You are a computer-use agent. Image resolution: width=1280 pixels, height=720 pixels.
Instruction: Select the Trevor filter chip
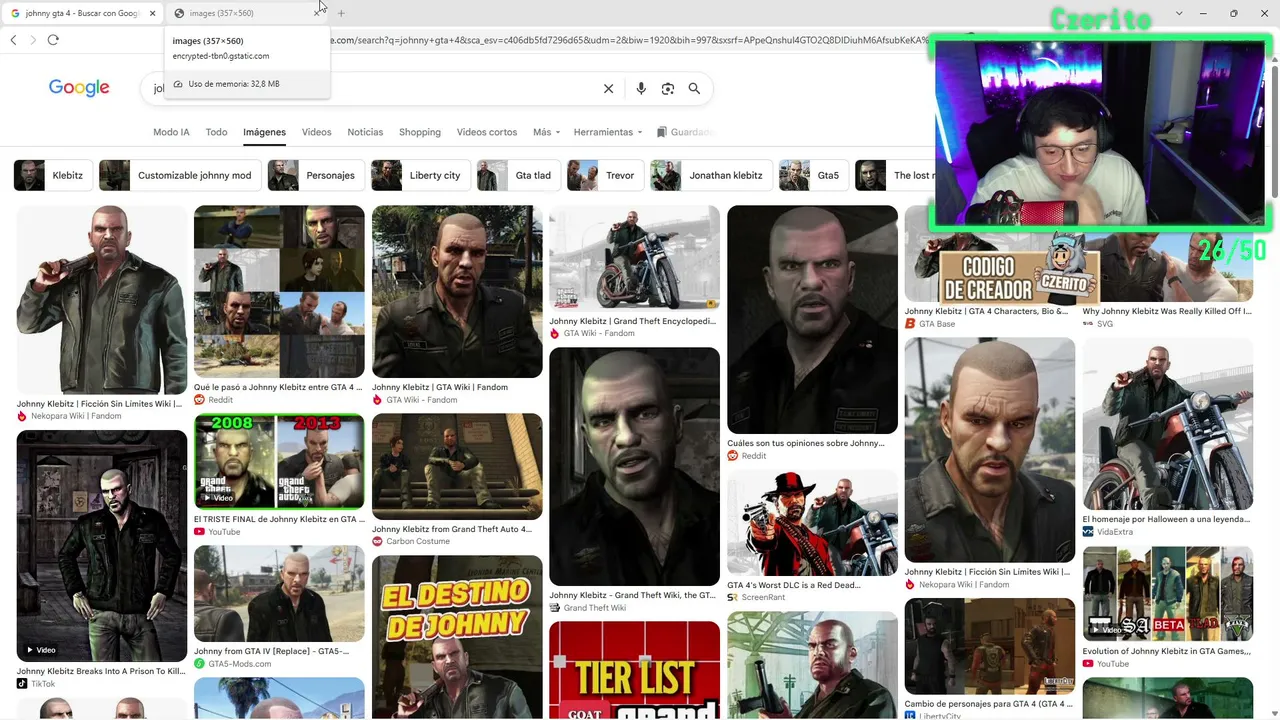(605, 175)
